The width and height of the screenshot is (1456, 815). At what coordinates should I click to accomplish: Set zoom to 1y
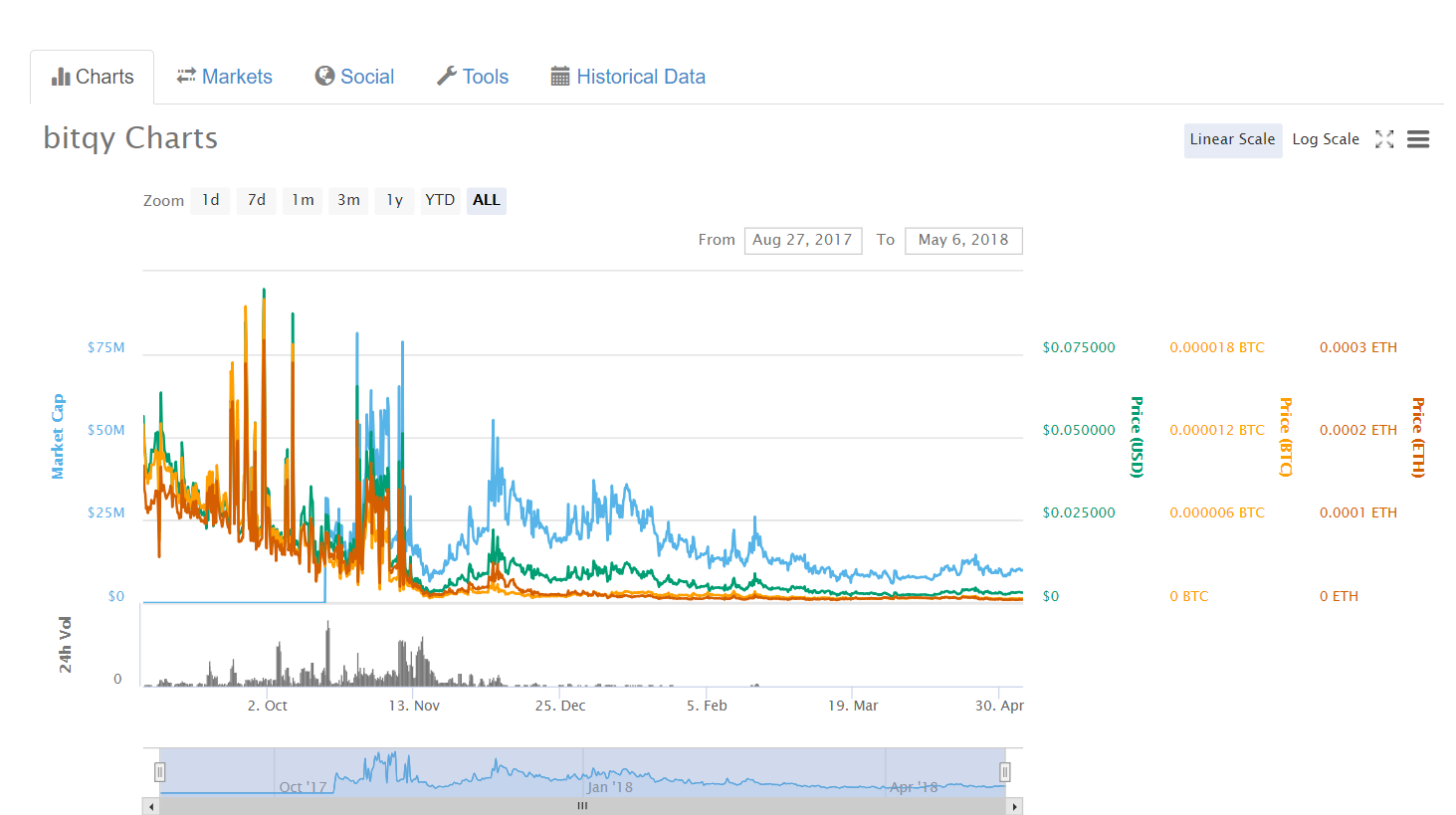[x=395, y=200]
